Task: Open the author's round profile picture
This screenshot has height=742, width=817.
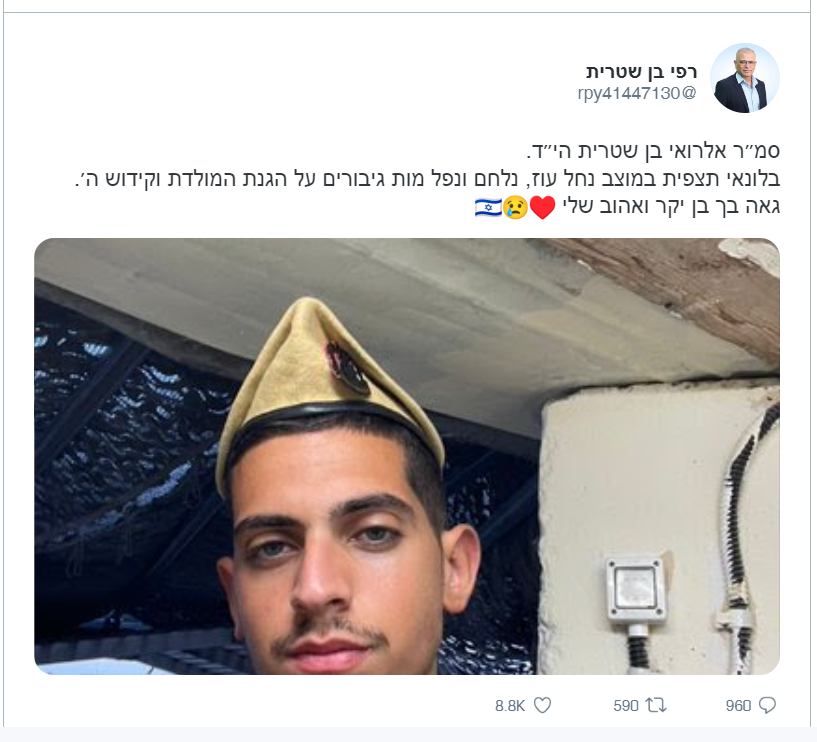Action: coord(745,78)
